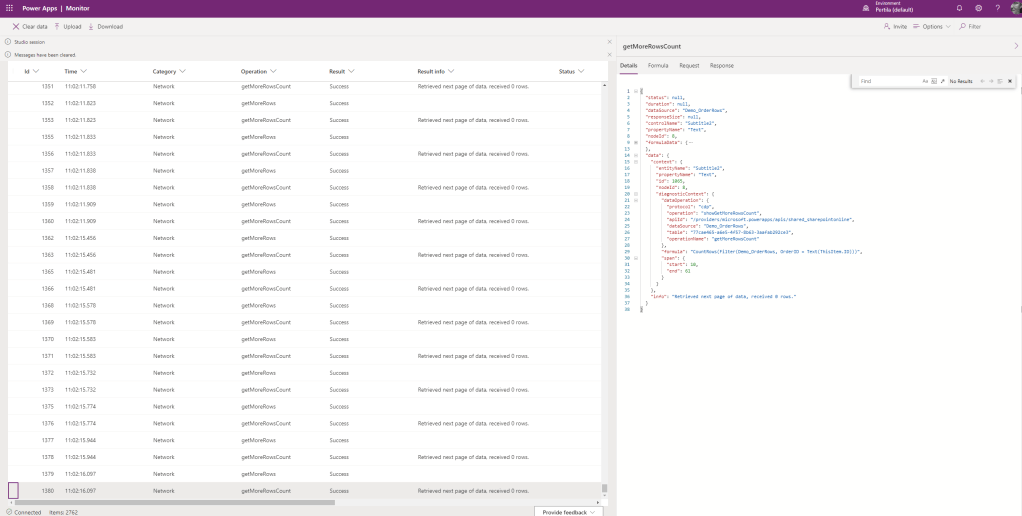This screenshot has width=1022, height=516.
Task: Open the Category column filter dropdown
Action: (x=182, y=72)
